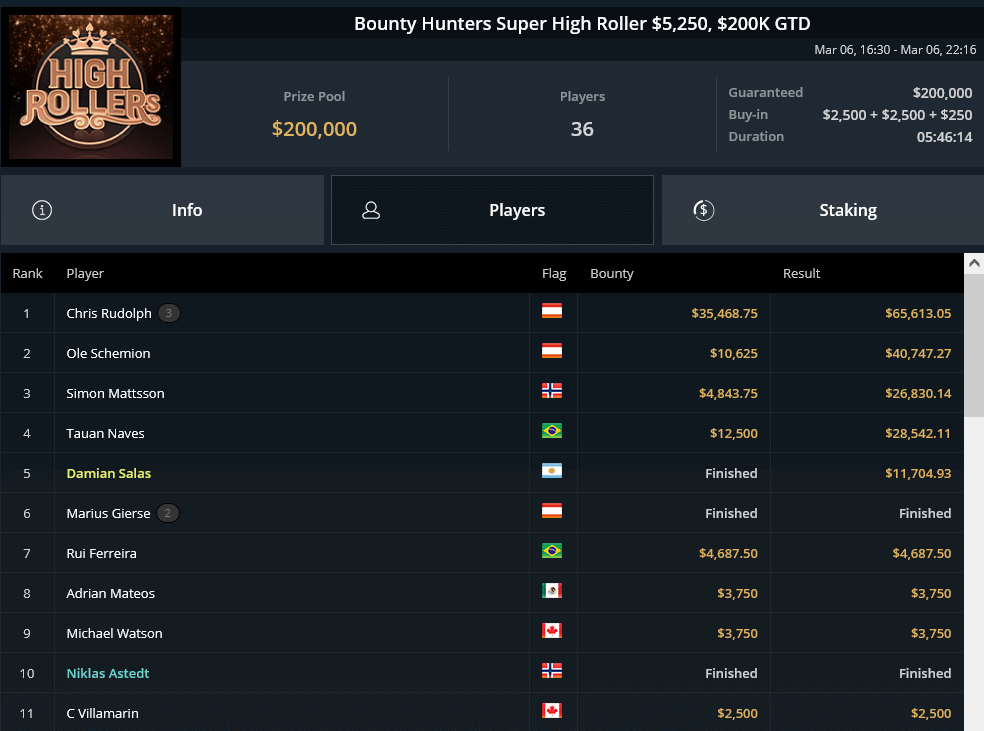Select player Damian Salas

coord(108,473)
